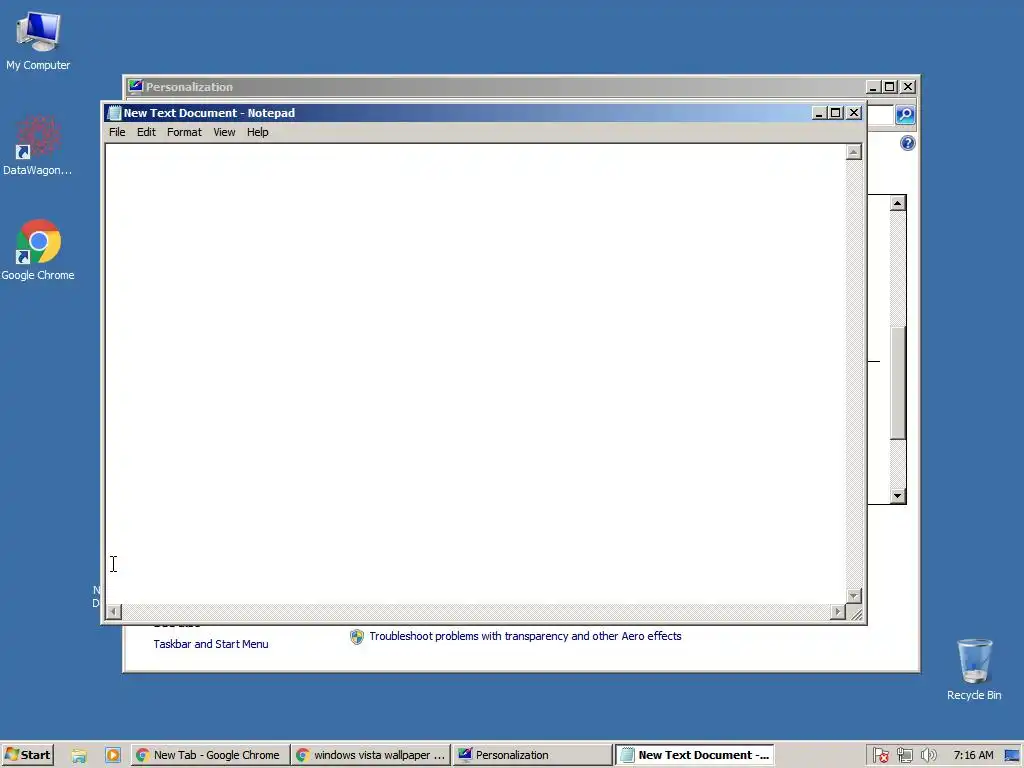
Task: Close the Personalization window
Action: click(908, 87)
